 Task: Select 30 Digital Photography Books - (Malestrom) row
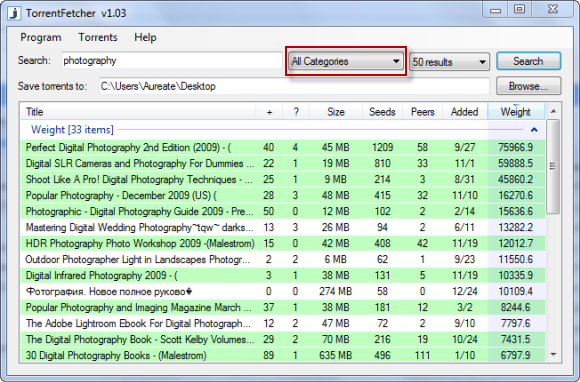[283, 355]
